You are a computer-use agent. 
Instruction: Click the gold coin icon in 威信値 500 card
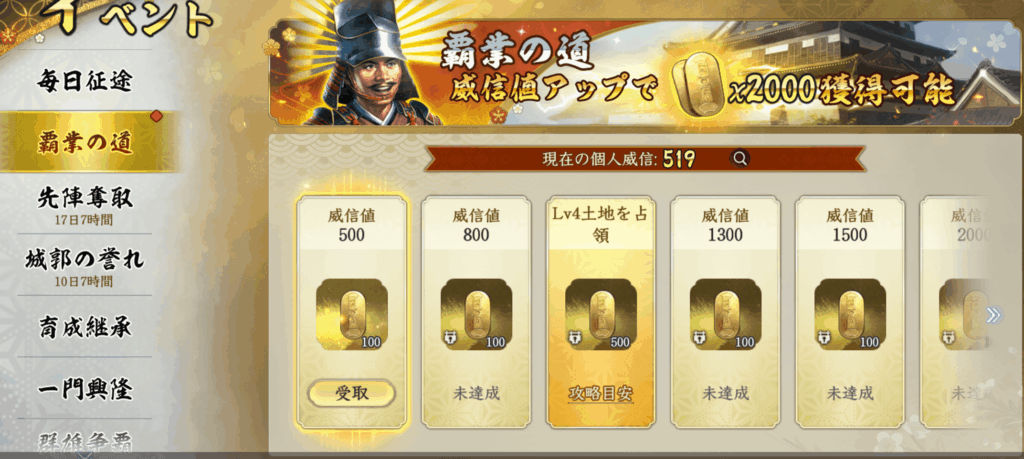pyautogui.click(x=351, y=314)
